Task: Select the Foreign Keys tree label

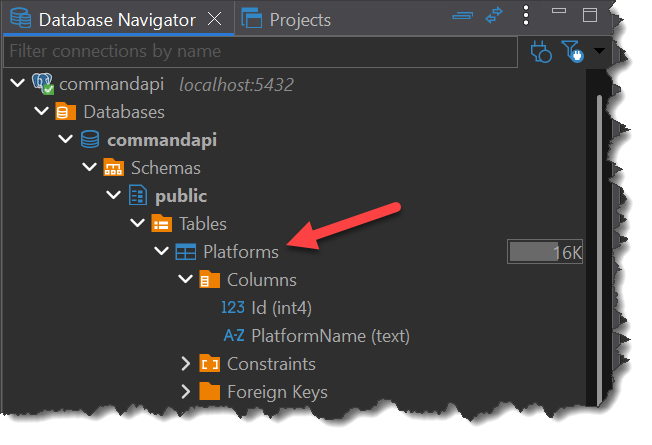Action: (x=277, y=392)
